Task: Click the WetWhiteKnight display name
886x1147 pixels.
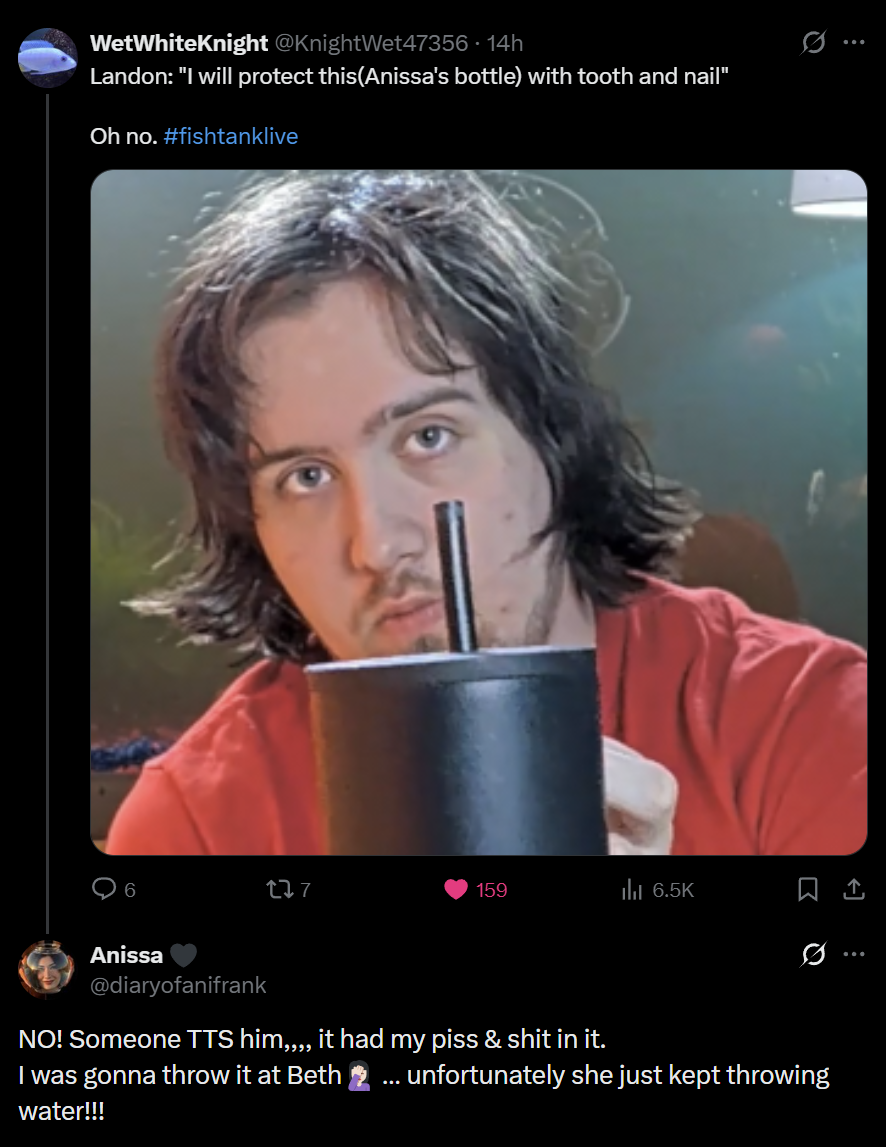Action: tap(179, 43)
